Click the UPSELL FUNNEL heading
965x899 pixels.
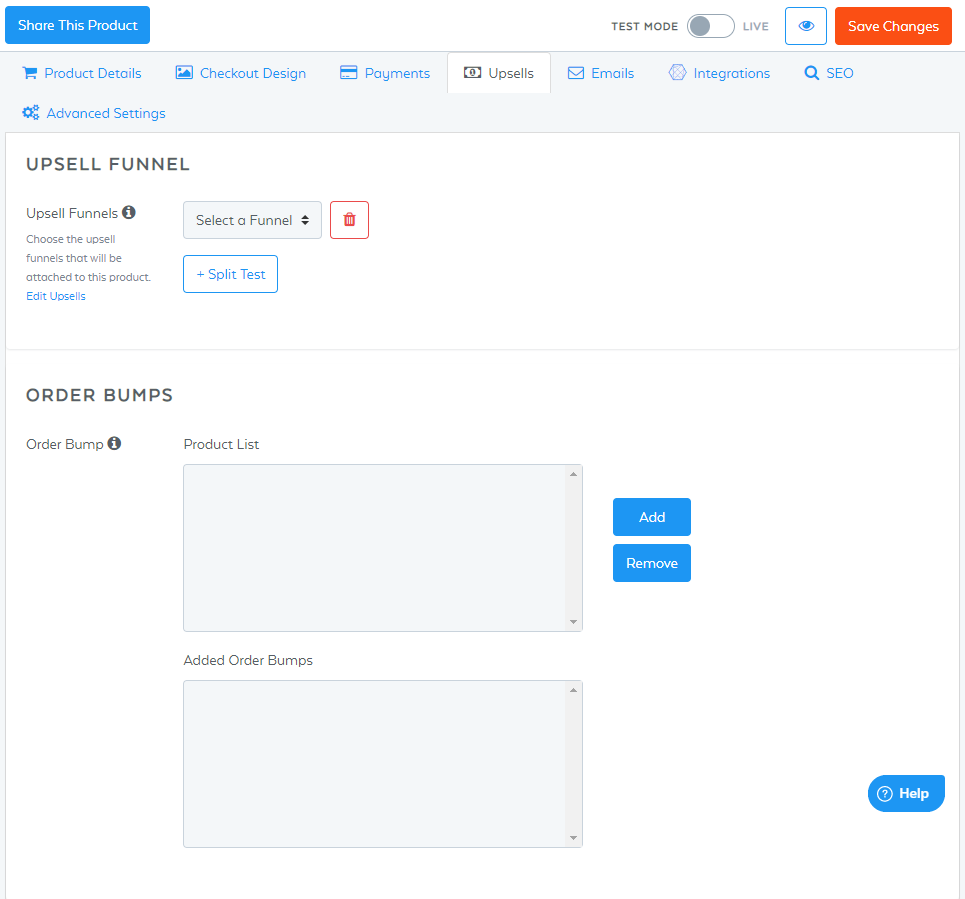point(108,164)
